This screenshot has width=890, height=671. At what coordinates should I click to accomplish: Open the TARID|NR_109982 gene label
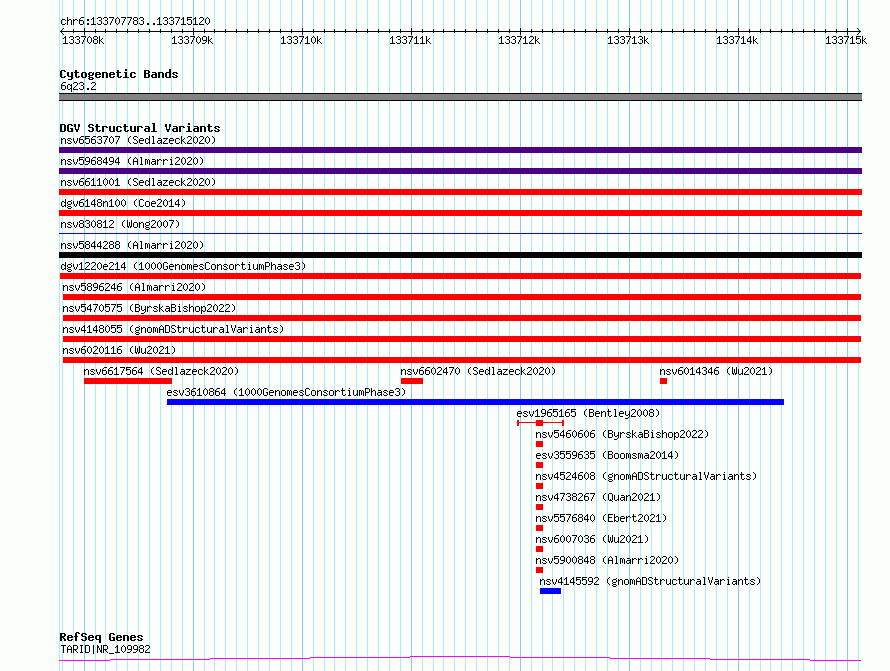105,649
